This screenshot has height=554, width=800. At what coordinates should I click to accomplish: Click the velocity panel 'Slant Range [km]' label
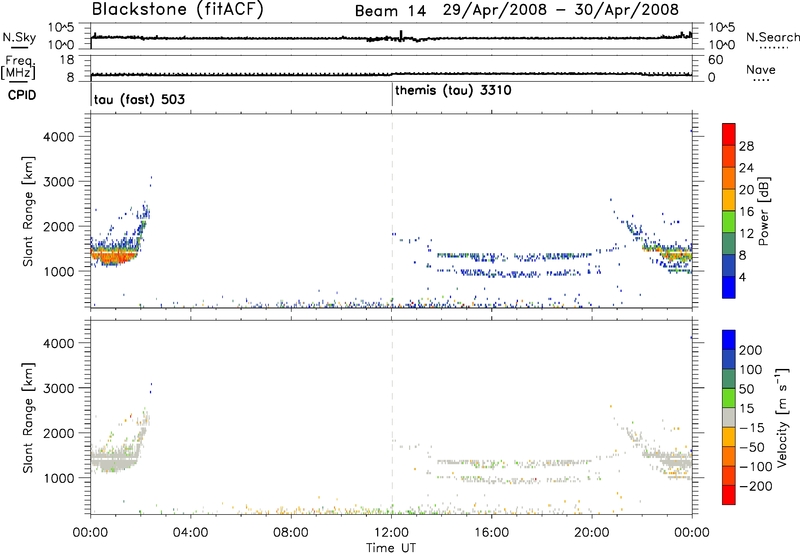coord(28,417)
